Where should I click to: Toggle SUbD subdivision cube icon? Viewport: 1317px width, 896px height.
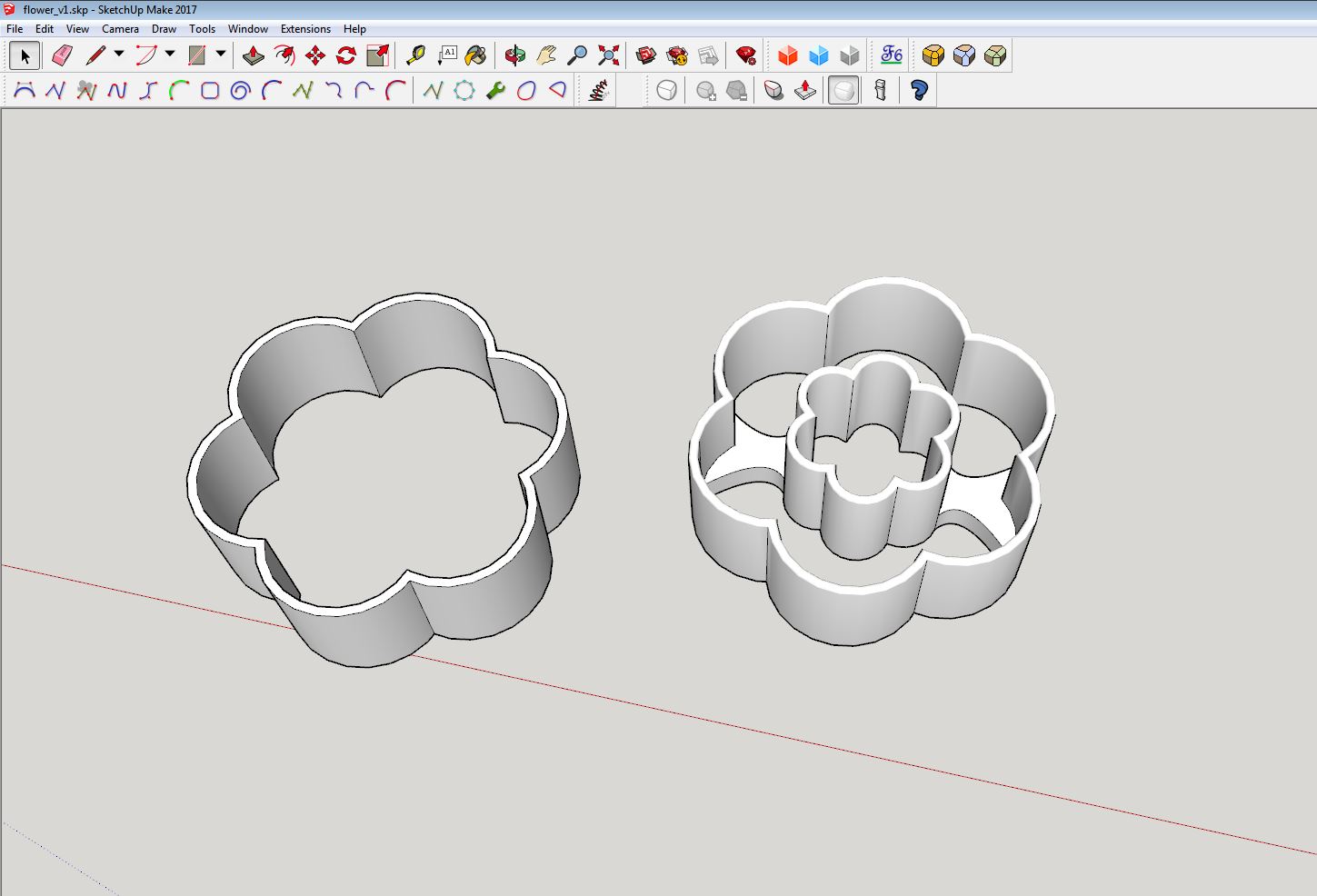tap(666, 91)
